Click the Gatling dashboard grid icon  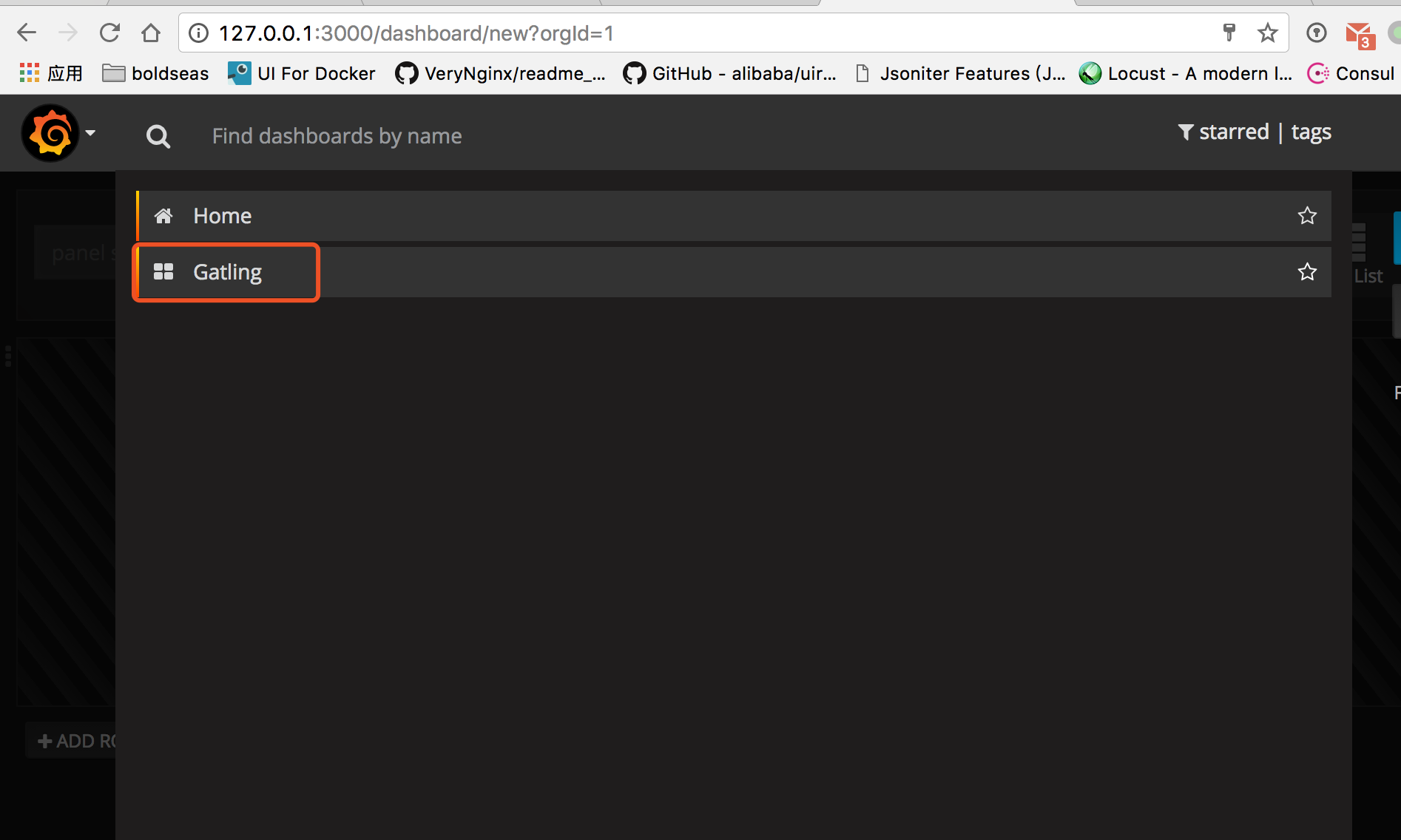[x=163, y=272]
